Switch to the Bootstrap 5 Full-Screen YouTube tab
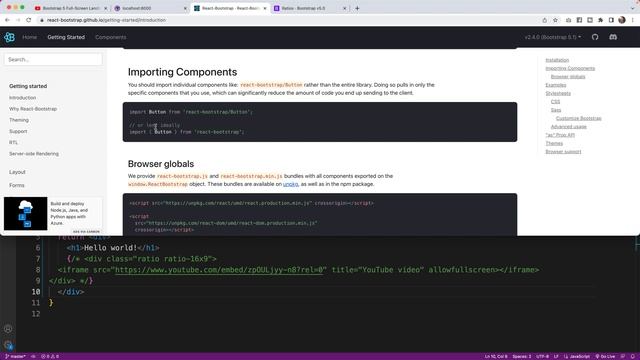Screen dimensions: 640x360 70,8
